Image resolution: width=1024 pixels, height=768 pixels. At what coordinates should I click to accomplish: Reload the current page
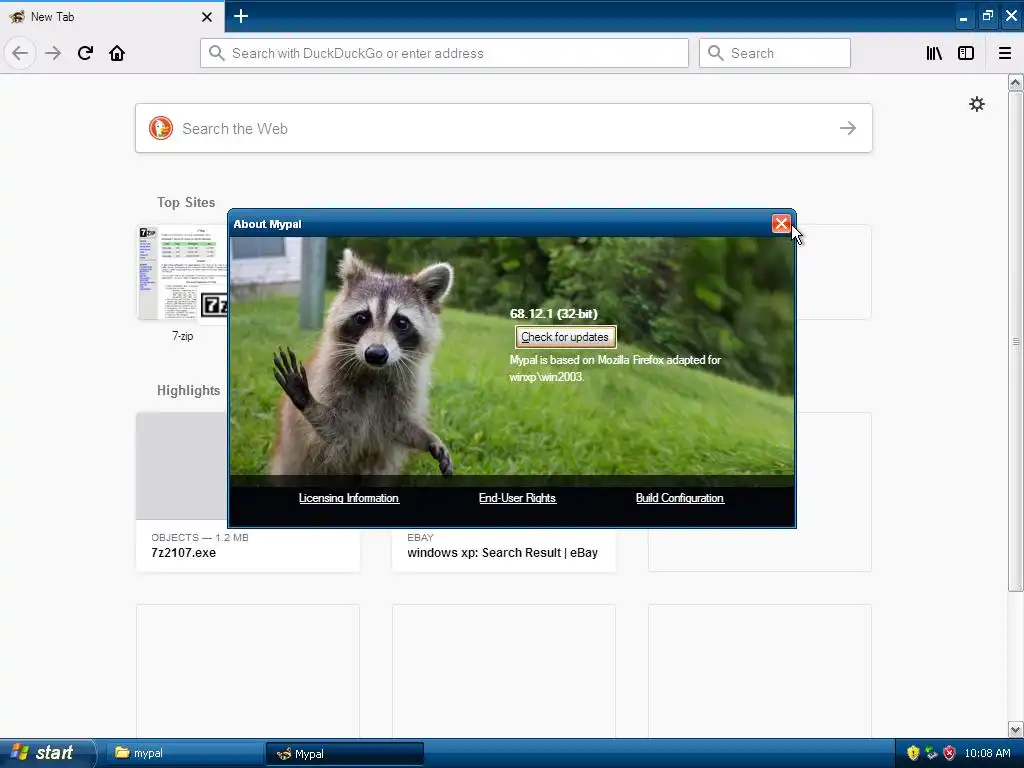(x=85, y=53)
